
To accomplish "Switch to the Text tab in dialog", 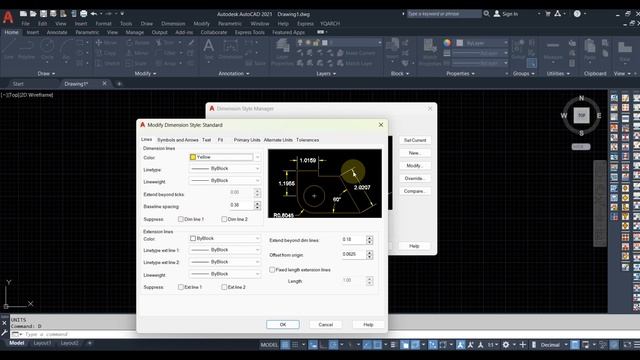I will pyautogui.click(x=207, y=140).
